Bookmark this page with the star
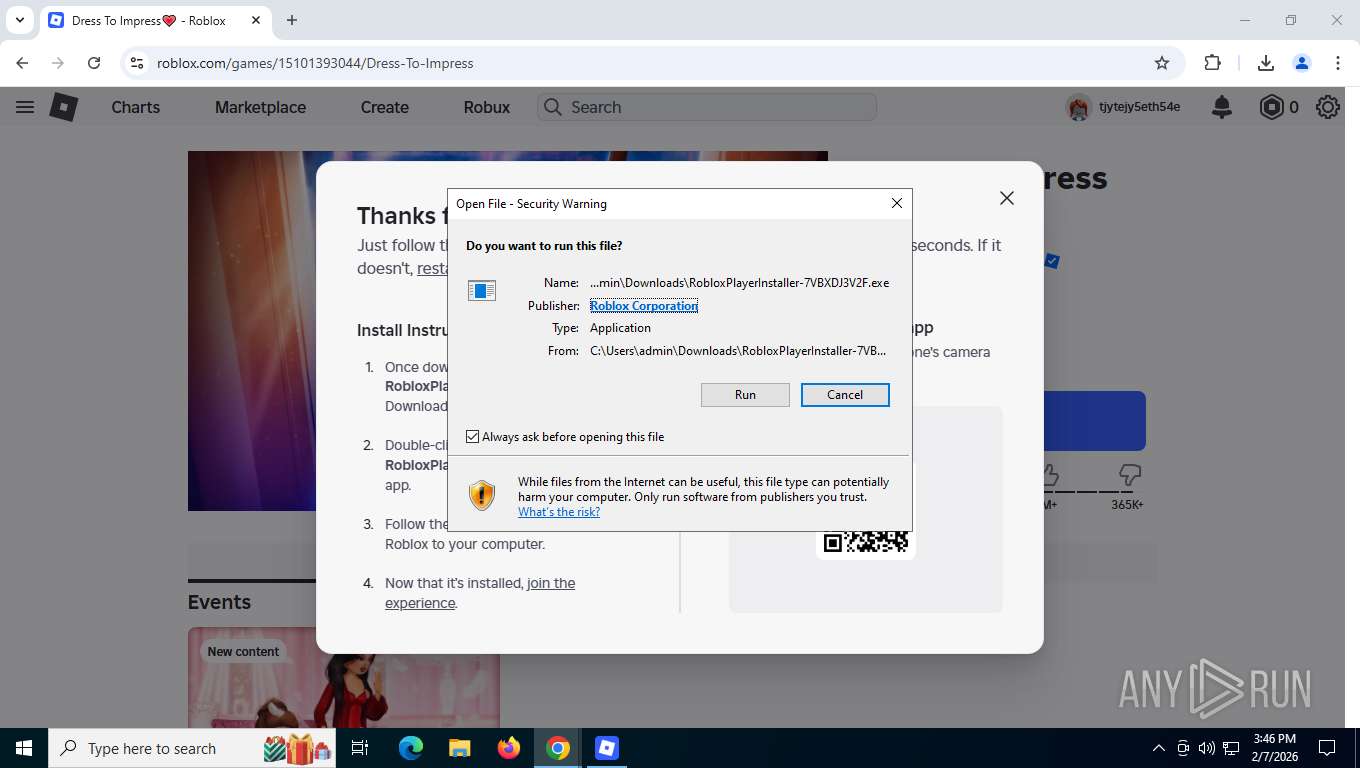This screenshot has height=768, width=1360. (1162, 63)
